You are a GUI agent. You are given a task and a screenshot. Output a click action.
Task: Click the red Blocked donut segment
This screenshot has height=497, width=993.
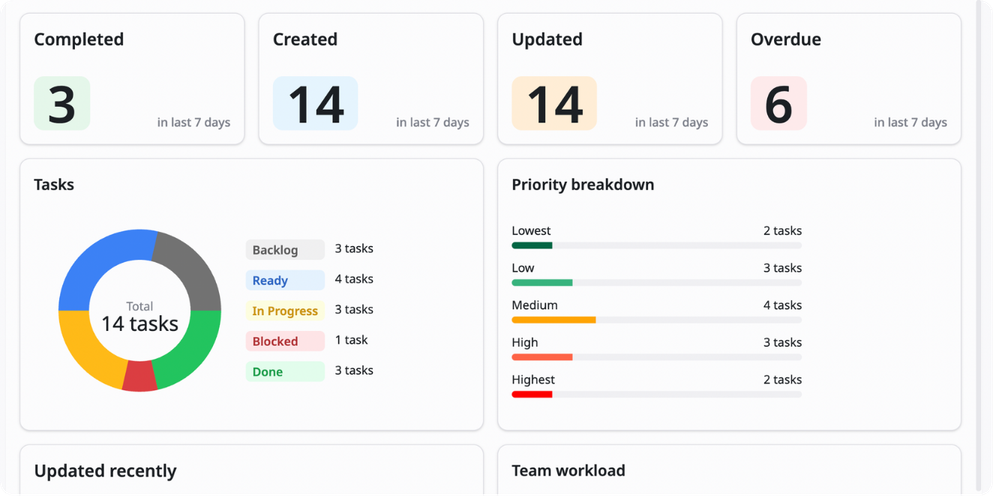(x=139, y=376)
